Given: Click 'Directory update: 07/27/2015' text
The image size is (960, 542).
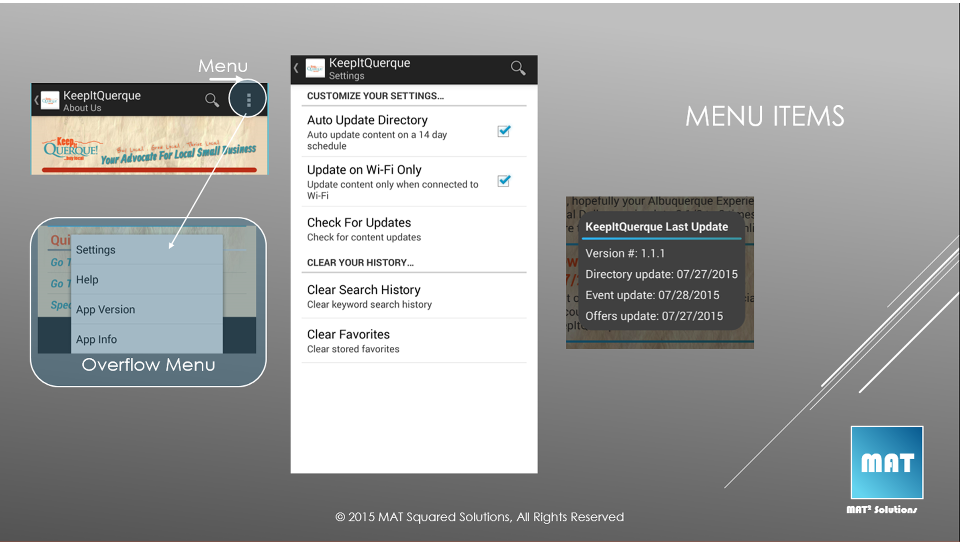Looking at the screenshot, I should (x=661, y=274).
